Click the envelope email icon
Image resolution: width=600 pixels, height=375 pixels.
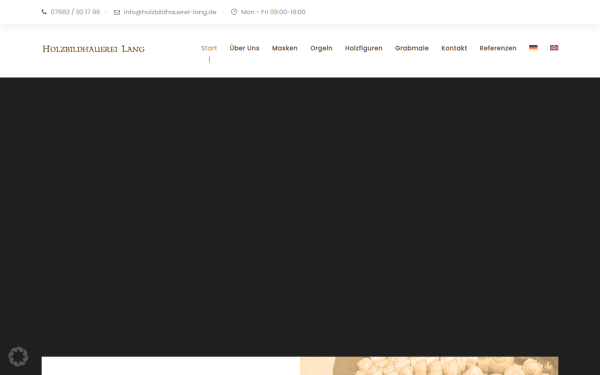coord(117,12)
